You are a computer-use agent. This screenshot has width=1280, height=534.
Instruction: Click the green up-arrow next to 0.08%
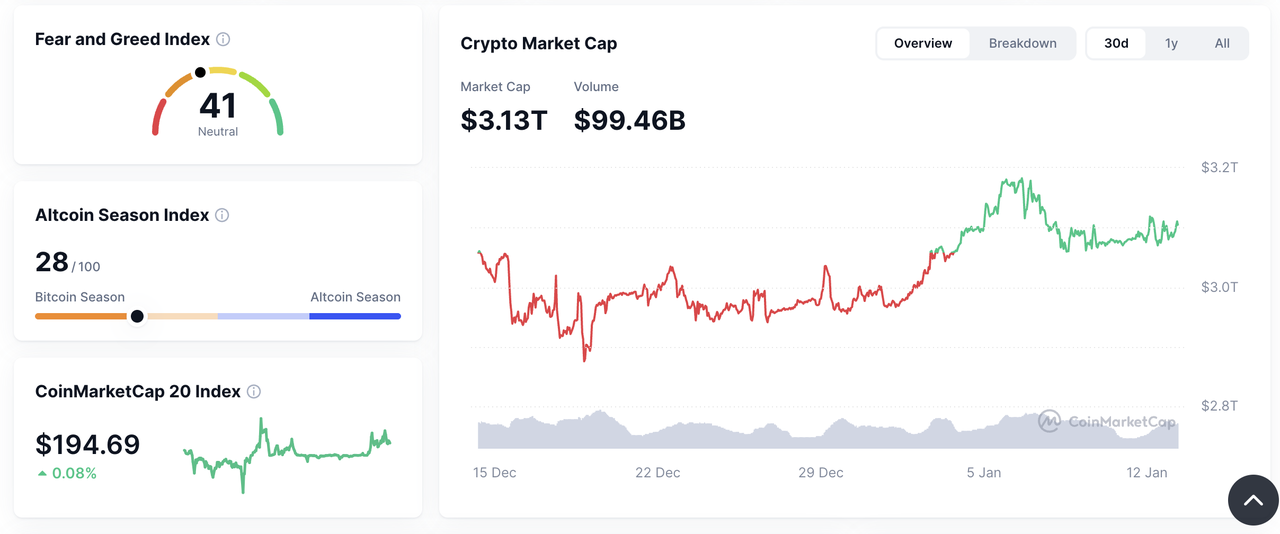point(42,473)
